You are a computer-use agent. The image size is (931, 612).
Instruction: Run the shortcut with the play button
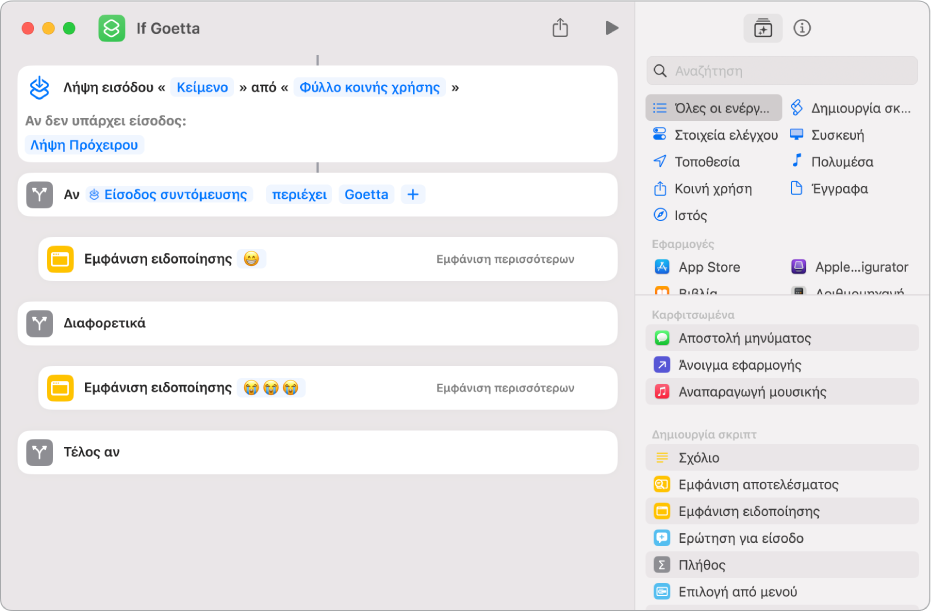612,28
